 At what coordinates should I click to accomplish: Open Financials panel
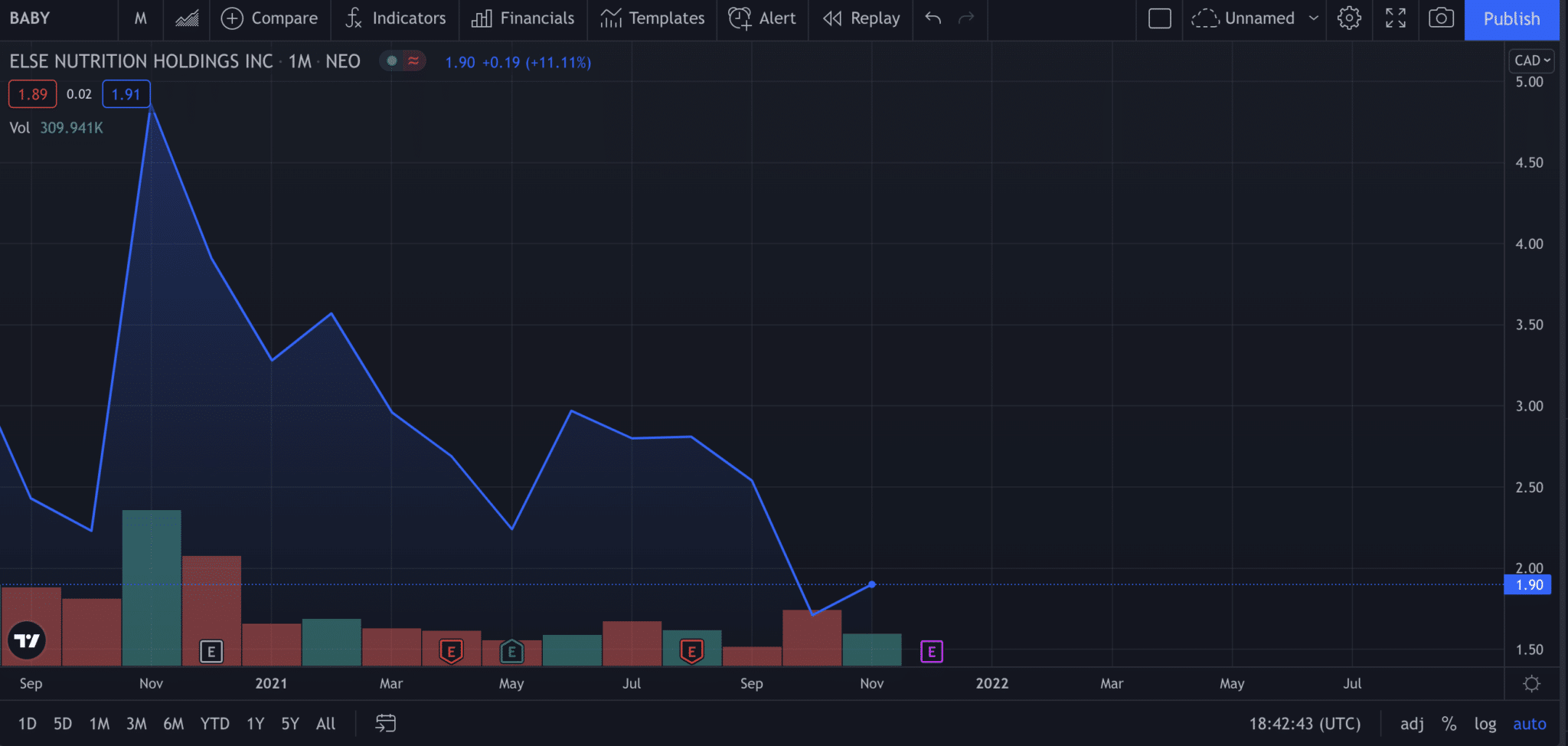click(x=523, y=18)
